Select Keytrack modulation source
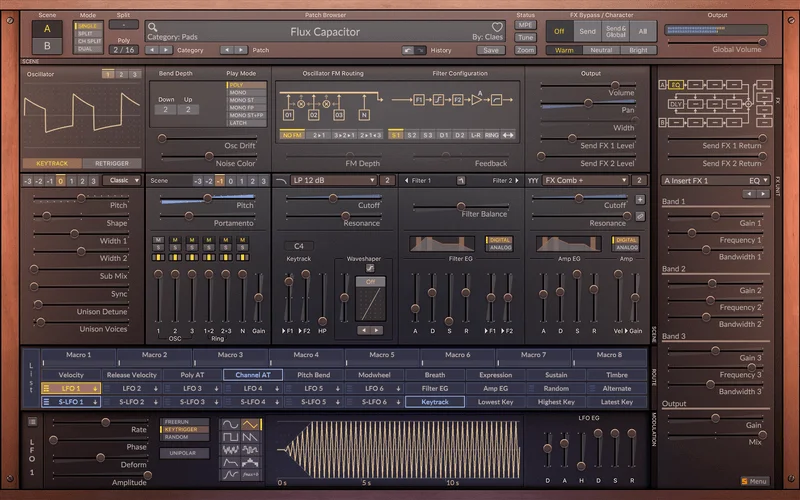Image resolution: width=800 pixels, height=500 pixels. [x=435, y=402]
